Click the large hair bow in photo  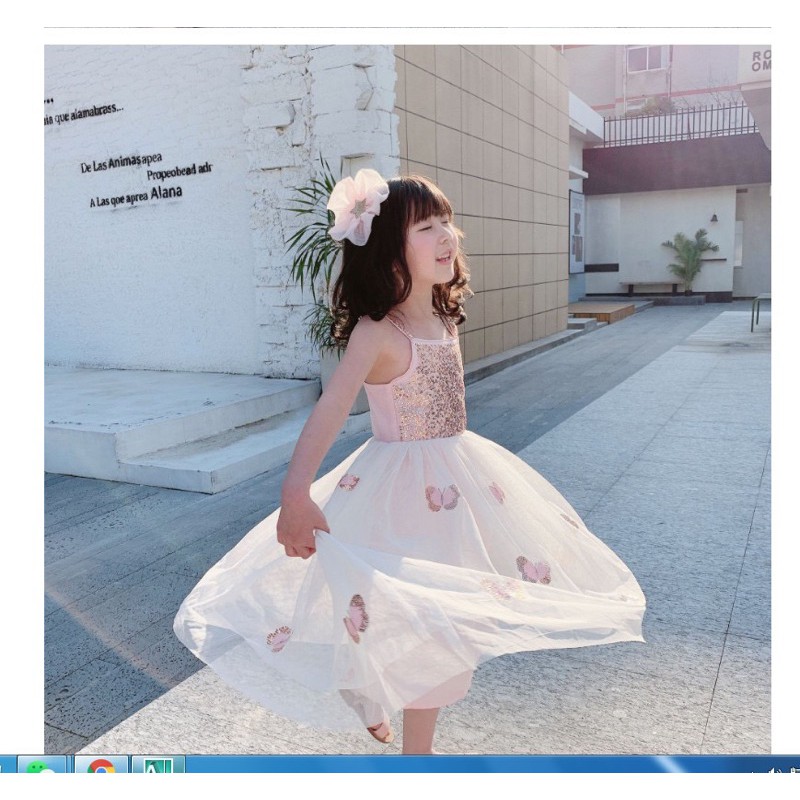356,205
